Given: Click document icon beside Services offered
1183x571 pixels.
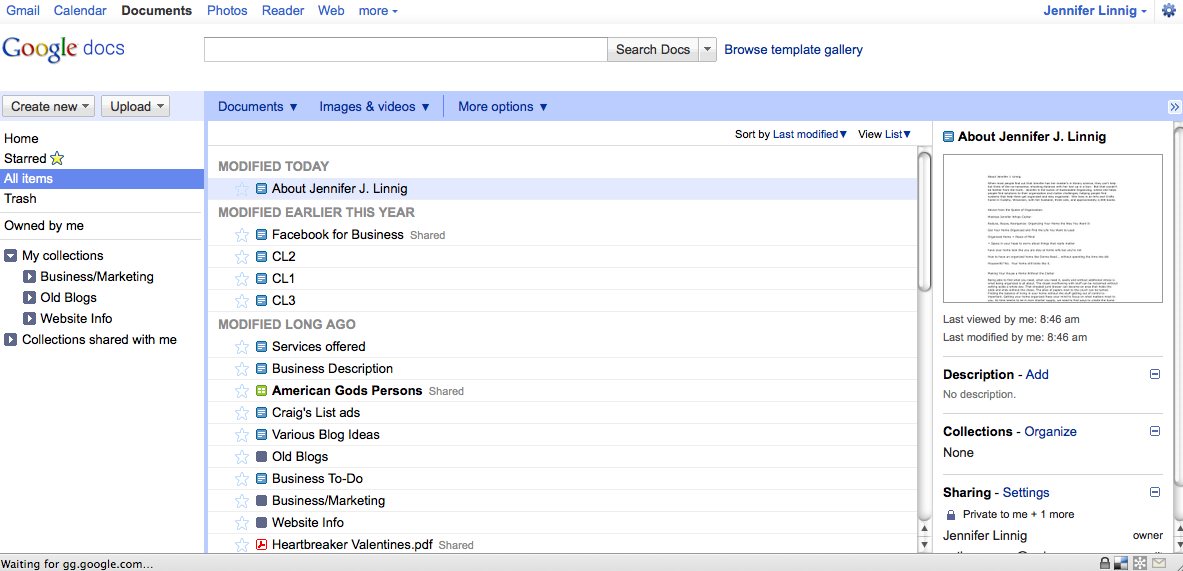Looking at the screenshot, I should [x=262, y=347].
